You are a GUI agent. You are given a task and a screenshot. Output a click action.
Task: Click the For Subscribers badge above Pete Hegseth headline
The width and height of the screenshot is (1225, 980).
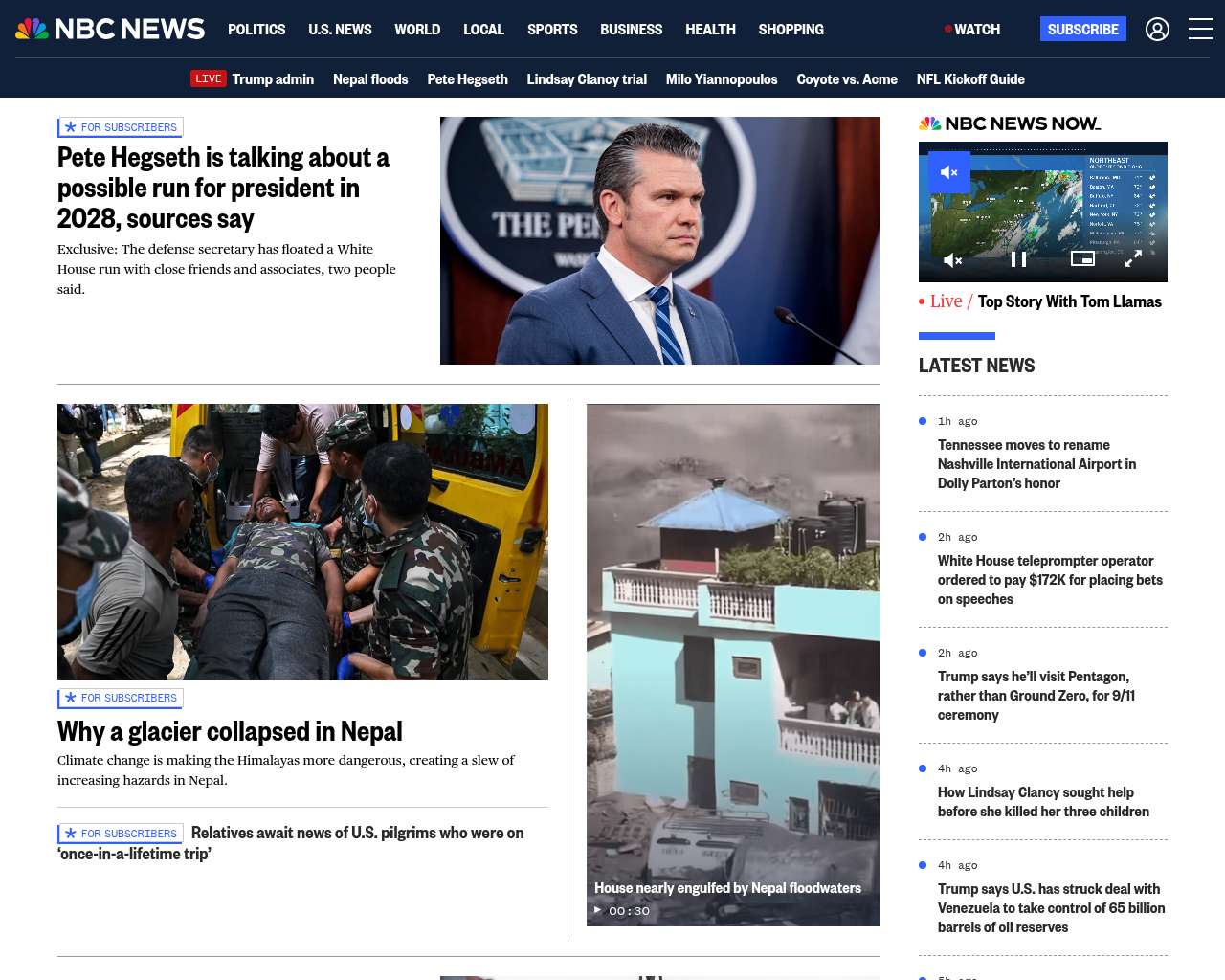point(121,127)
